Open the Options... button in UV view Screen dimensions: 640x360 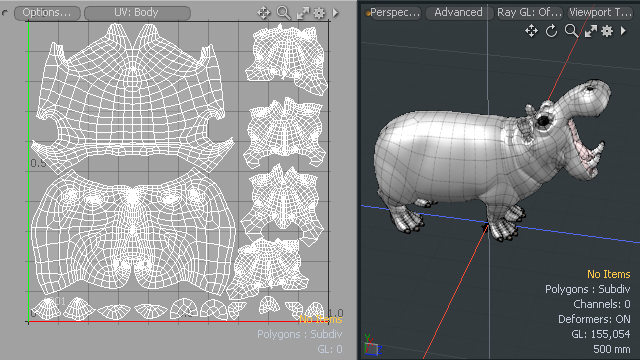point(47,13)
